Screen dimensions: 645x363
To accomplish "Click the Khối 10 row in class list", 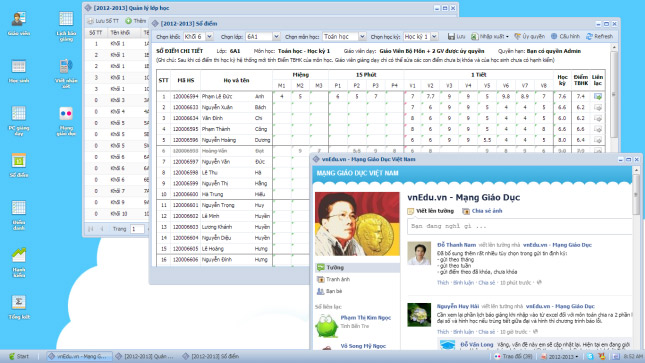I will (117, 214).
